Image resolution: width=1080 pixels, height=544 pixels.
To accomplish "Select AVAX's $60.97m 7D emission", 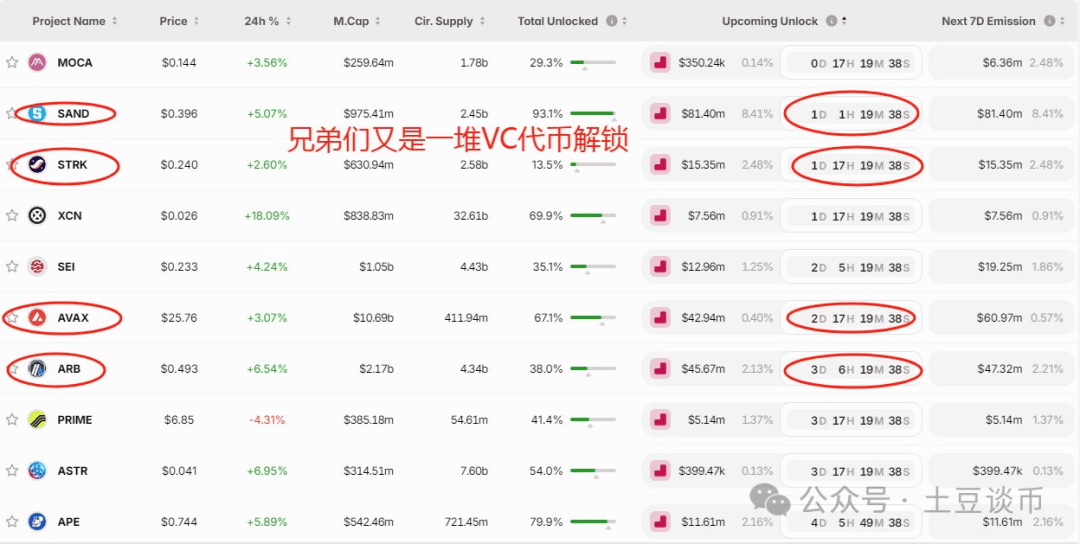I will (x=999, y=317).
